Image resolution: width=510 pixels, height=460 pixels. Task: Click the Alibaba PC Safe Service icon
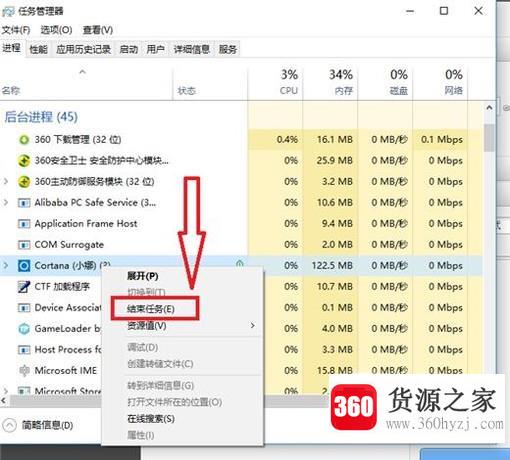(24, 203)
